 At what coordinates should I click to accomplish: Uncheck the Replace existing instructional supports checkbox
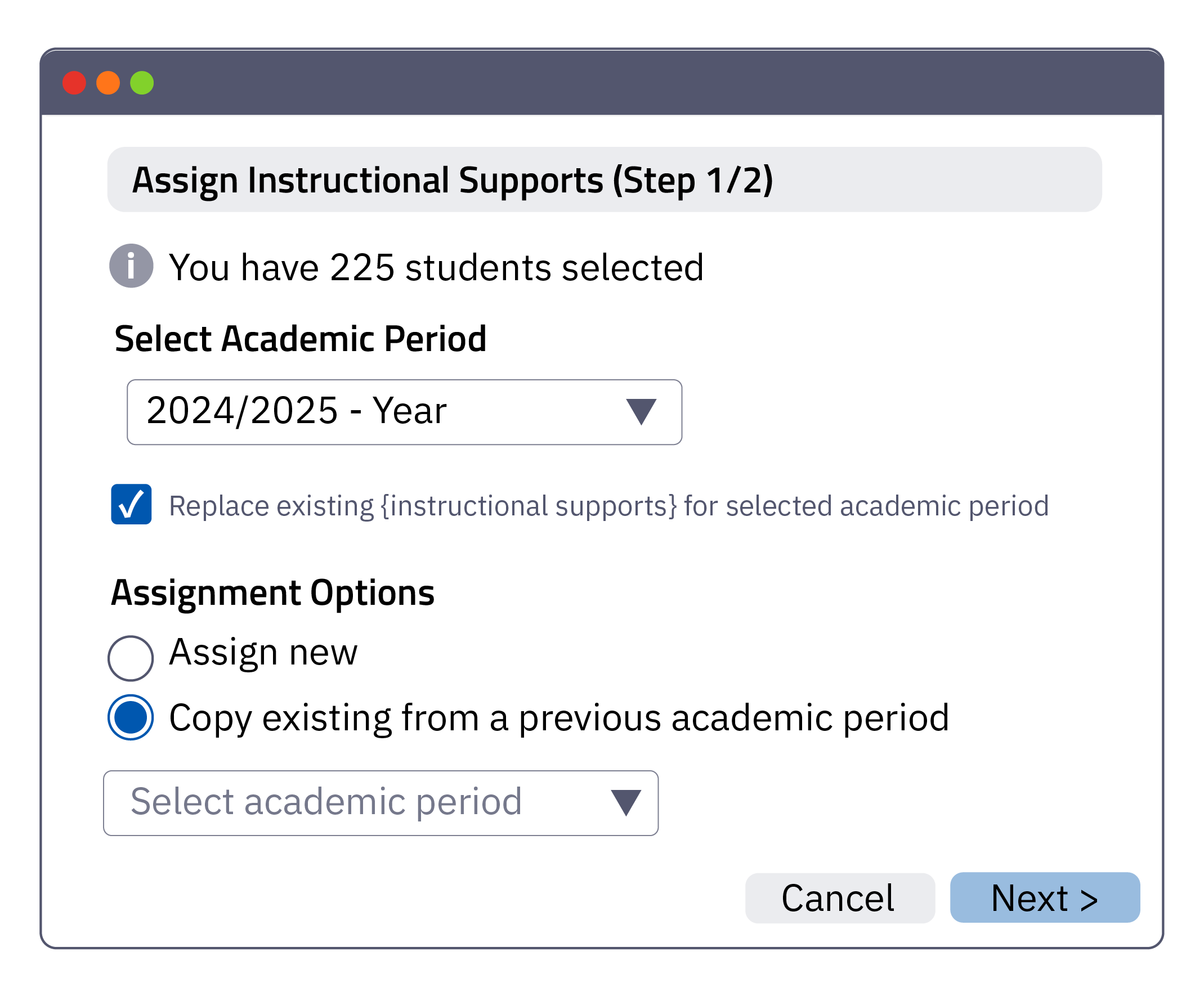131,504
